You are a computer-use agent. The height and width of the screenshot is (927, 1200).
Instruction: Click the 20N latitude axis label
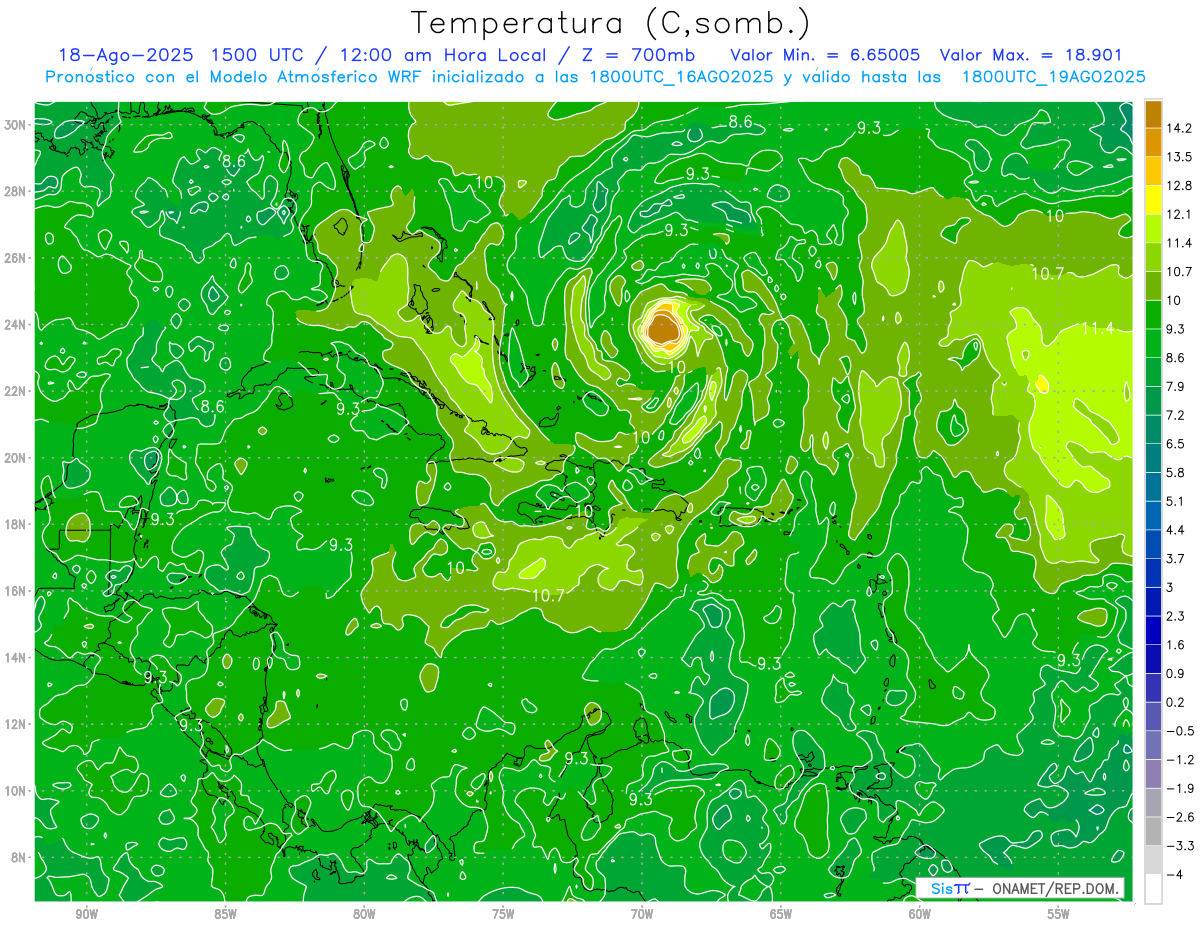16,458
